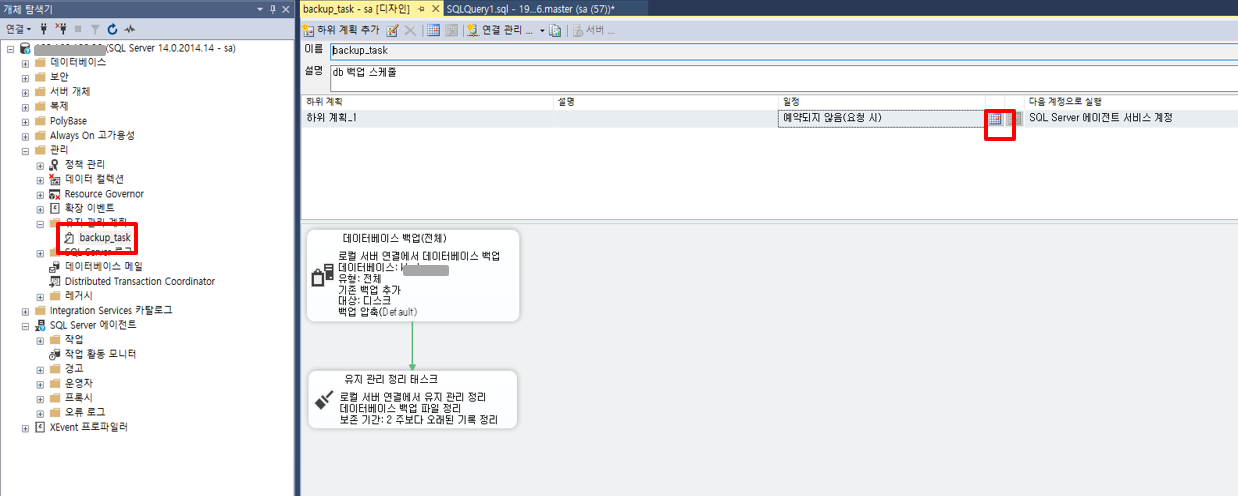Viewport: 1238px width, 496px height.
Task: Collapse the 관리 folder
Action: [x=26, y=150]
